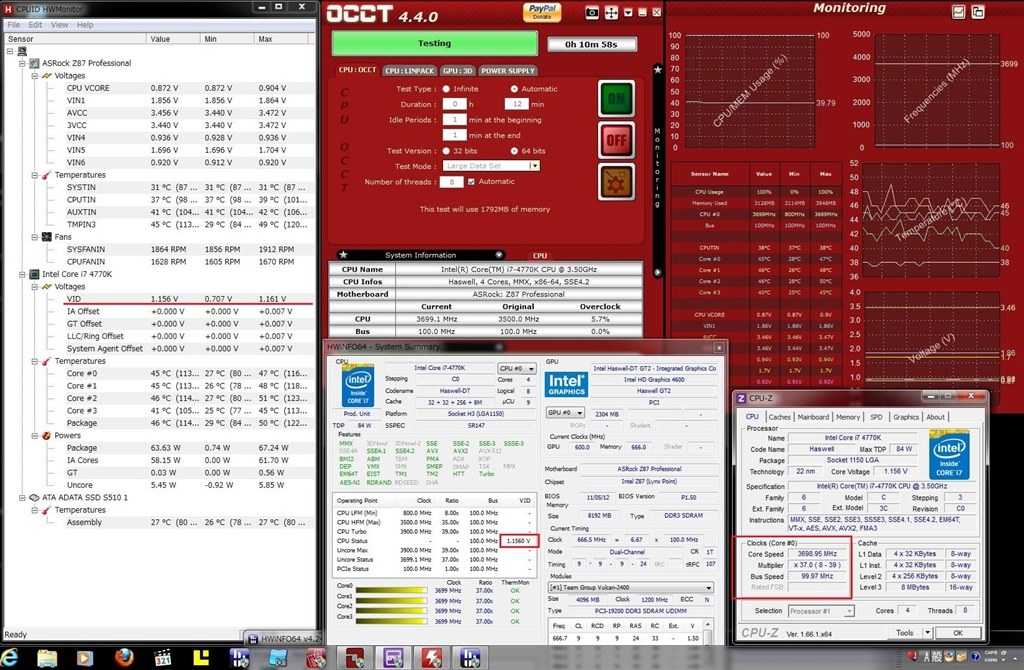Click the OCCT screenshot camera icon
This screenshot has width=1024, height=670.
pyautogui.click(x=592, y=12)
